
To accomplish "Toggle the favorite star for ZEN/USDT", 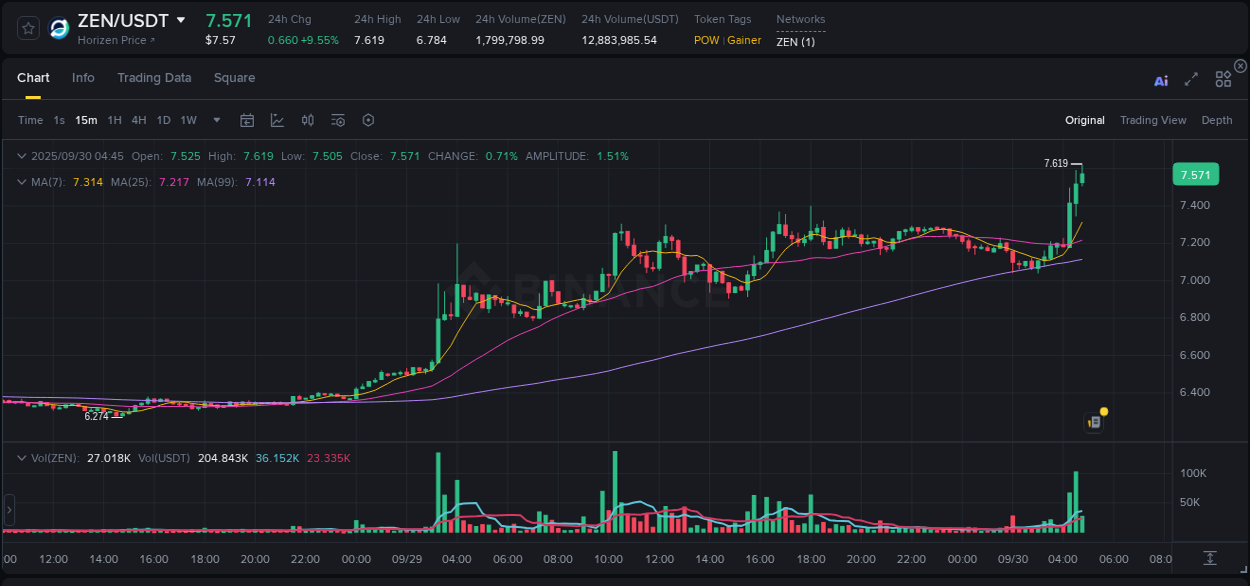I will (x=27, y=28).
